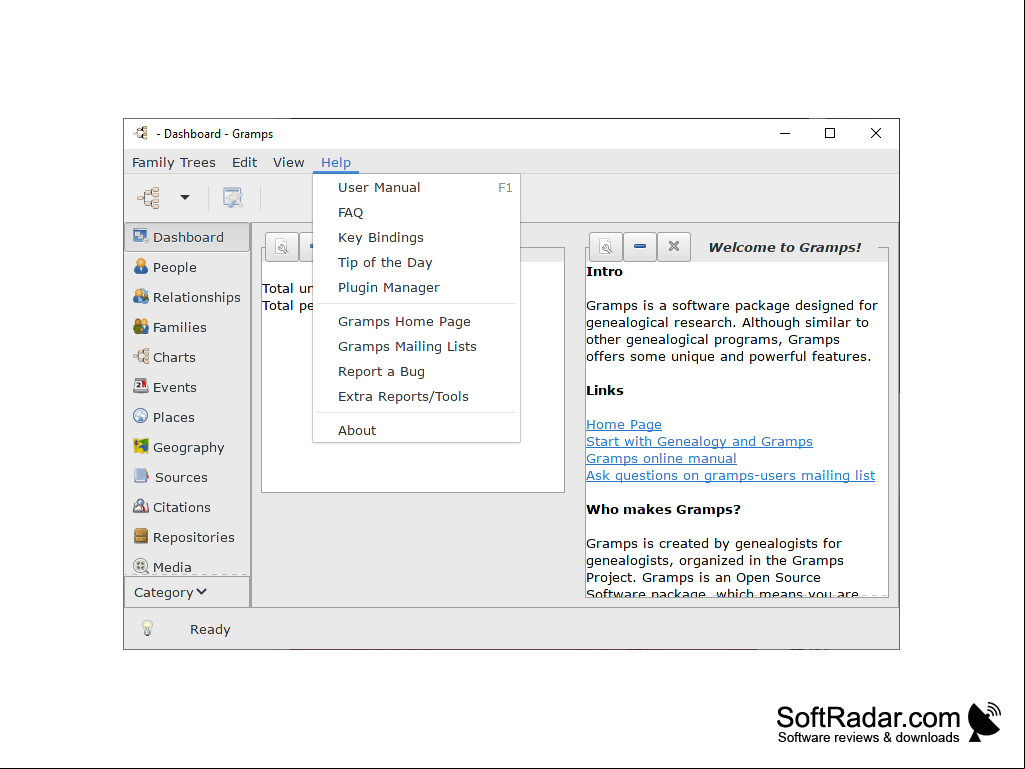Choose Report a Bug
The image size is (1025, 769).
416,371
